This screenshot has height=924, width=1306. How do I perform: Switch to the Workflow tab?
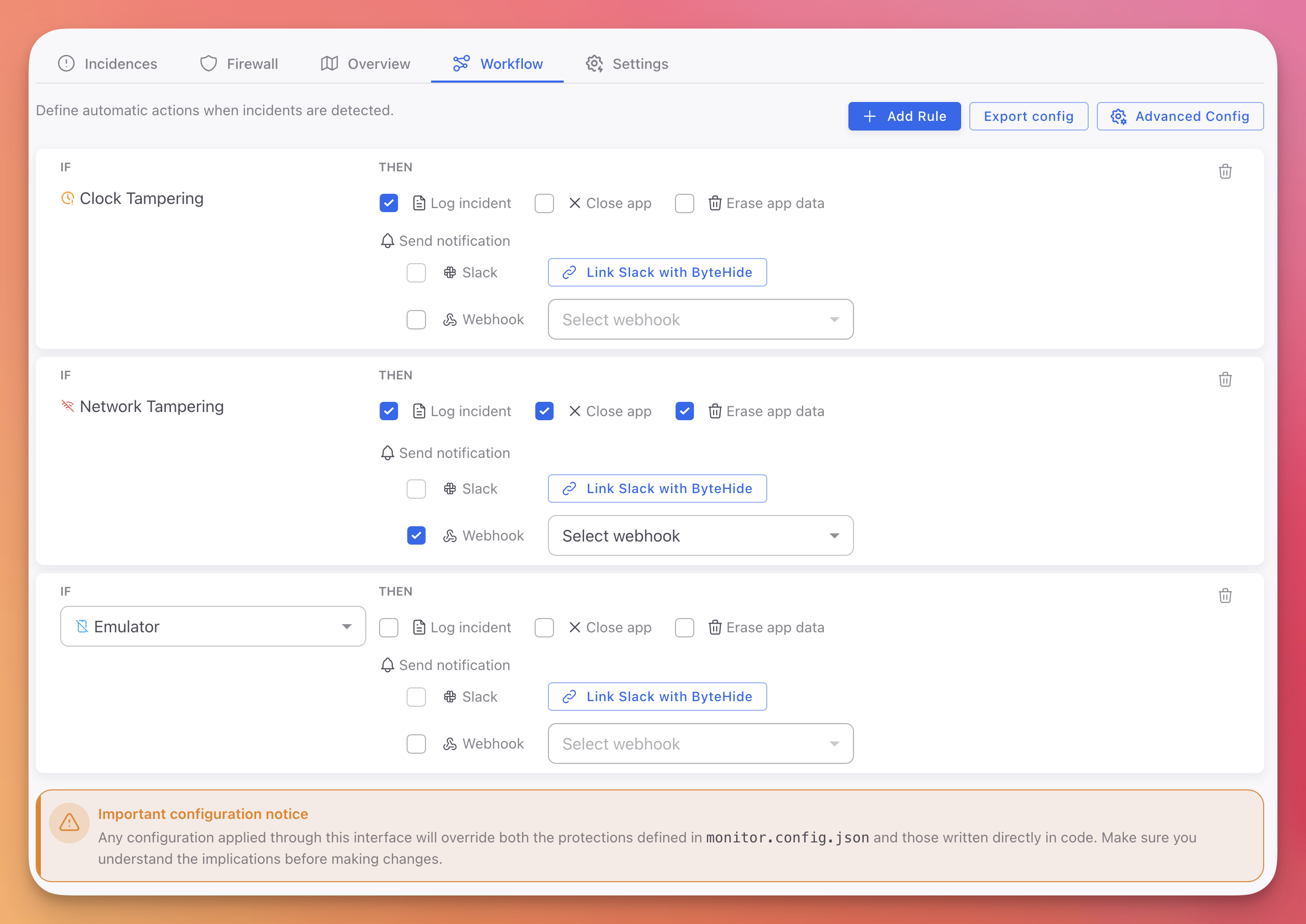tap(497, 64)
